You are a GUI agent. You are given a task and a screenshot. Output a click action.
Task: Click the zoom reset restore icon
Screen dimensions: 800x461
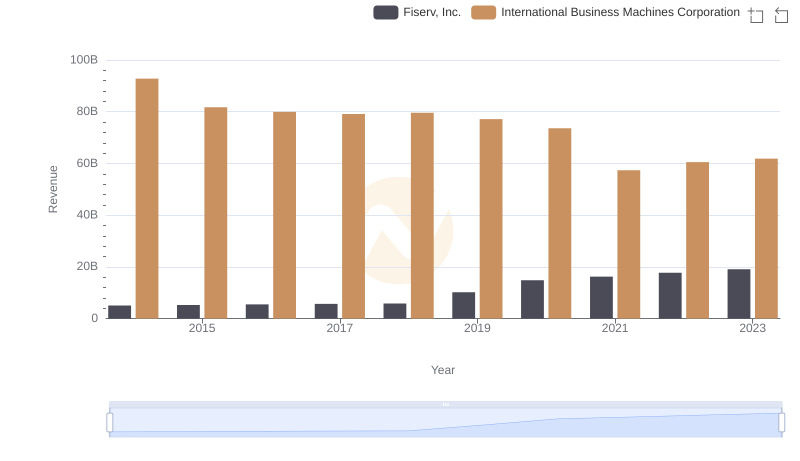coord(781,15)
